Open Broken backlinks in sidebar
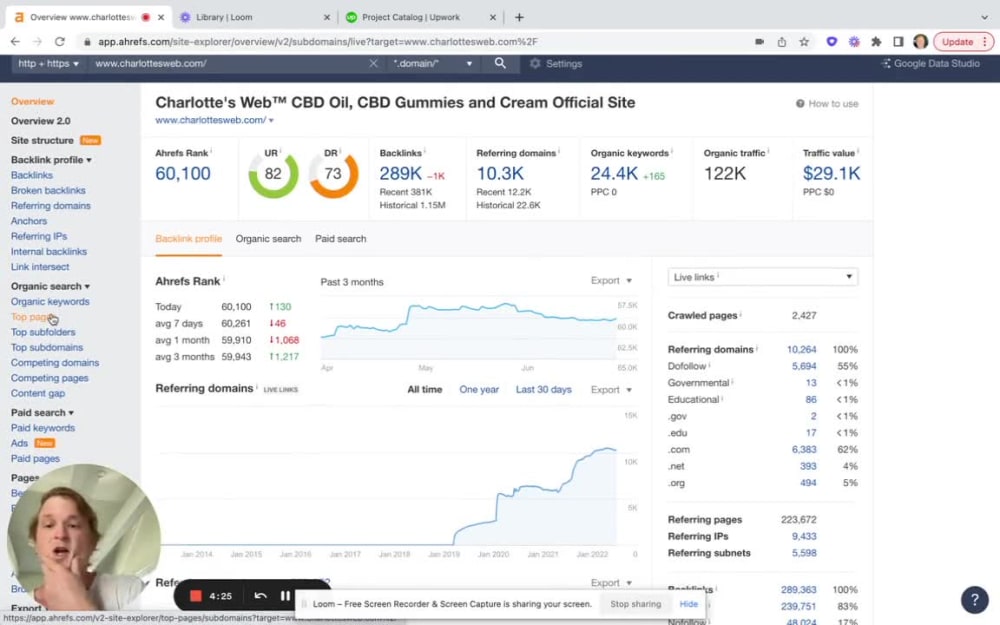The image size is (1000, 625). (48, 190)
